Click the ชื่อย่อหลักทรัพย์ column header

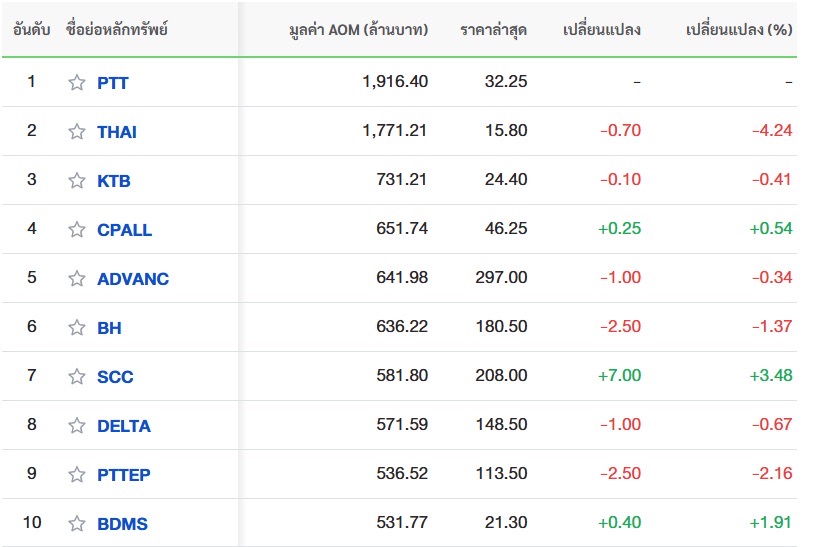click(116, 30)
